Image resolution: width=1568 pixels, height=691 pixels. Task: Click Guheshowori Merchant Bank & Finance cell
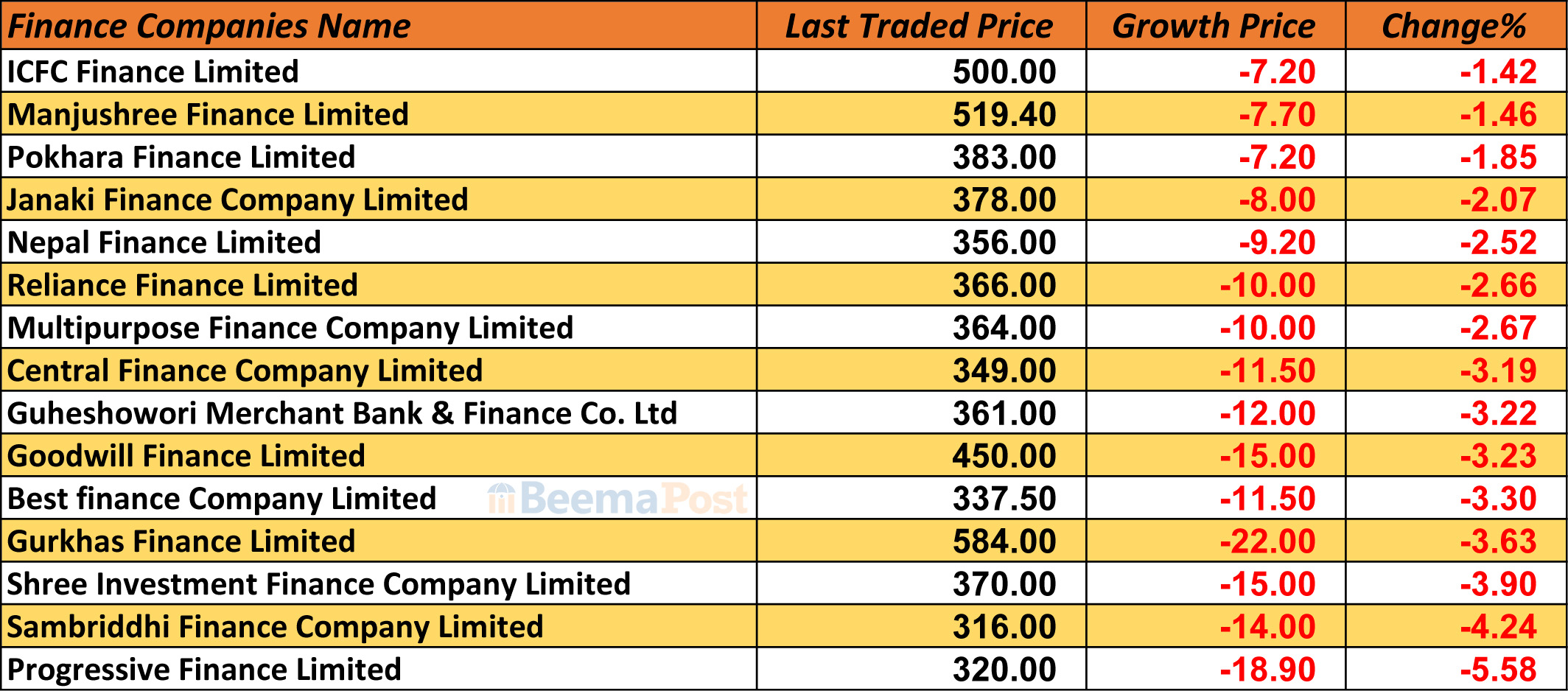(342, 413)
